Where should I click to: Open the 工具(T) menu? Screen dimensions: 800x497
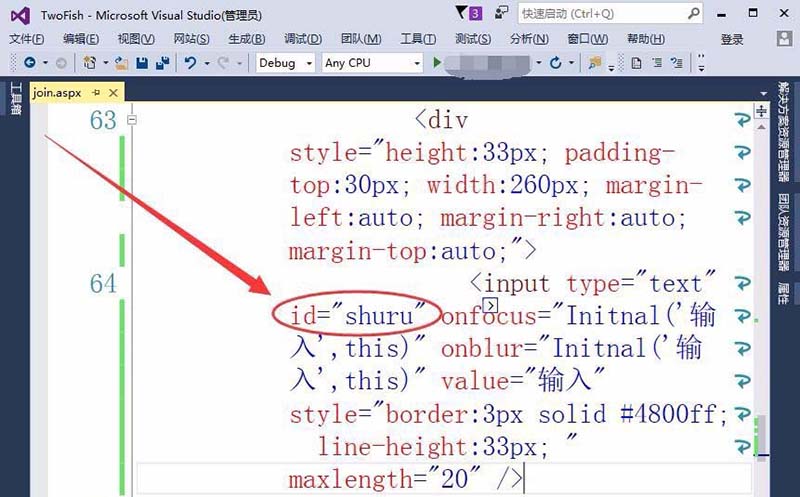[418, 39]
